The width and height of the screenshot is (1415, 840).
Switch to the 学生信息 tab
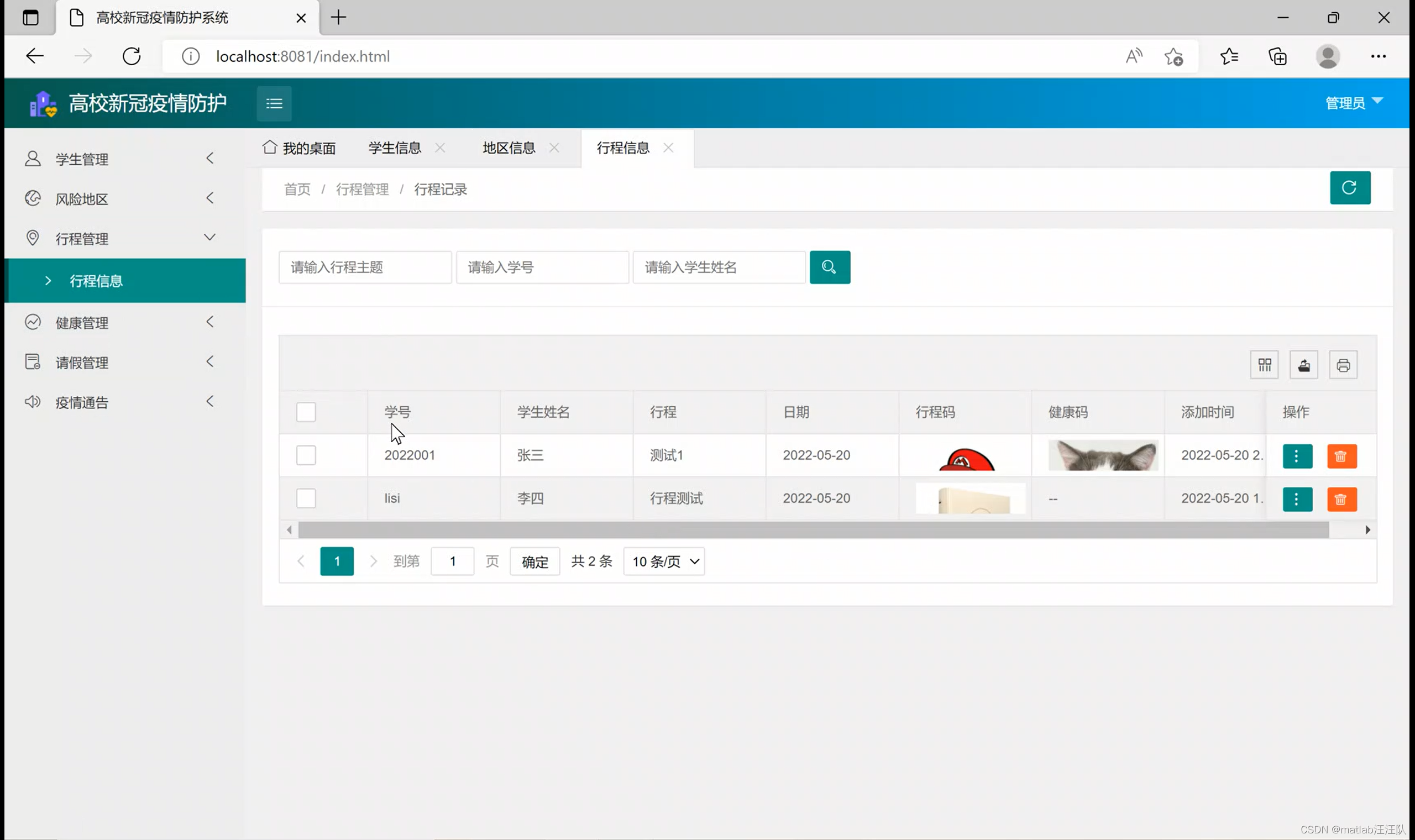click(395, 148)
